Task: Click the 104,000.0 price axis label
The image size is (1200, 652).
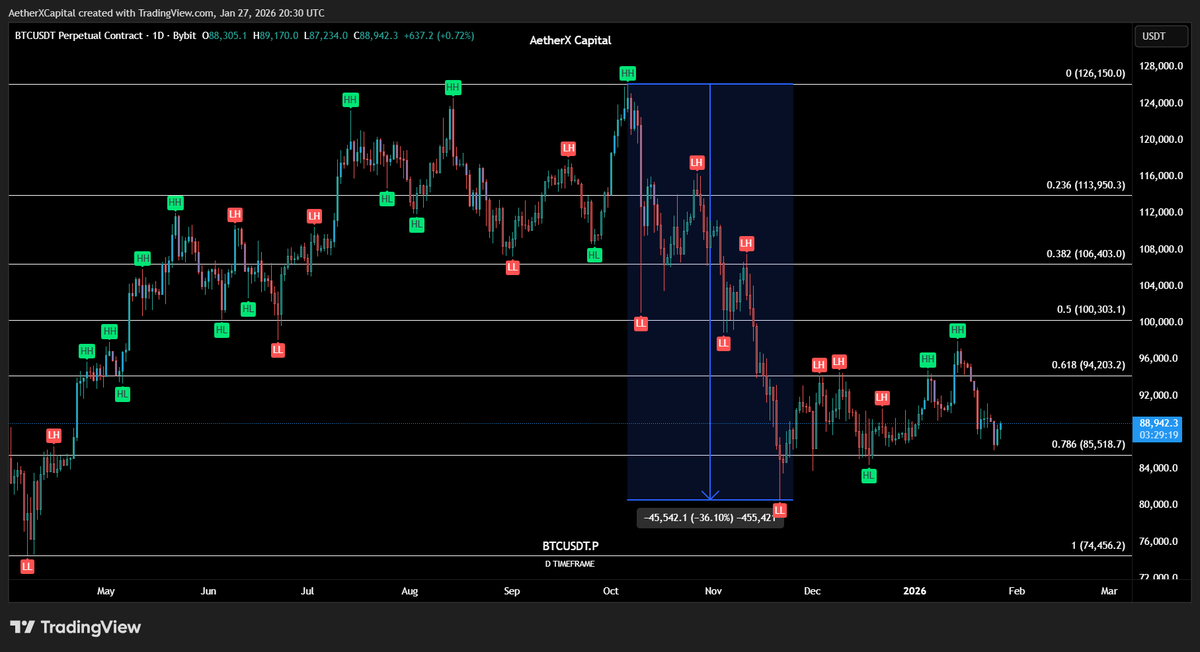Action: pos(1160,286)
